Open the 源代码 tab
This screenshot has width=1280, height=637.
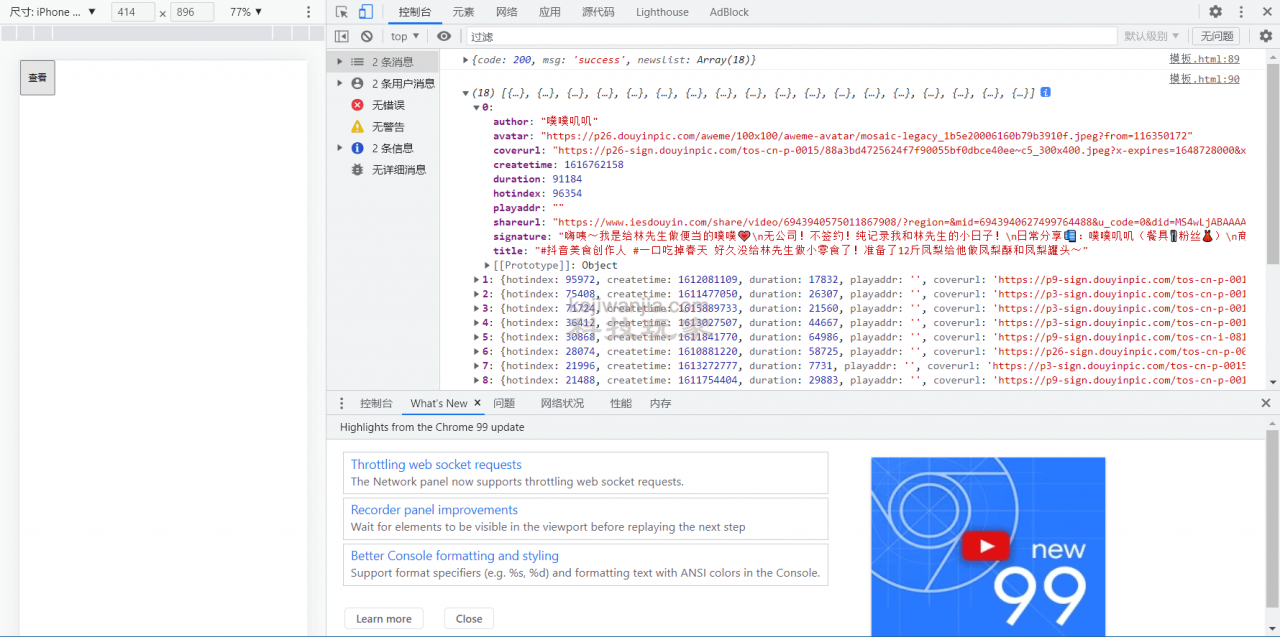[x=598, y=12]
